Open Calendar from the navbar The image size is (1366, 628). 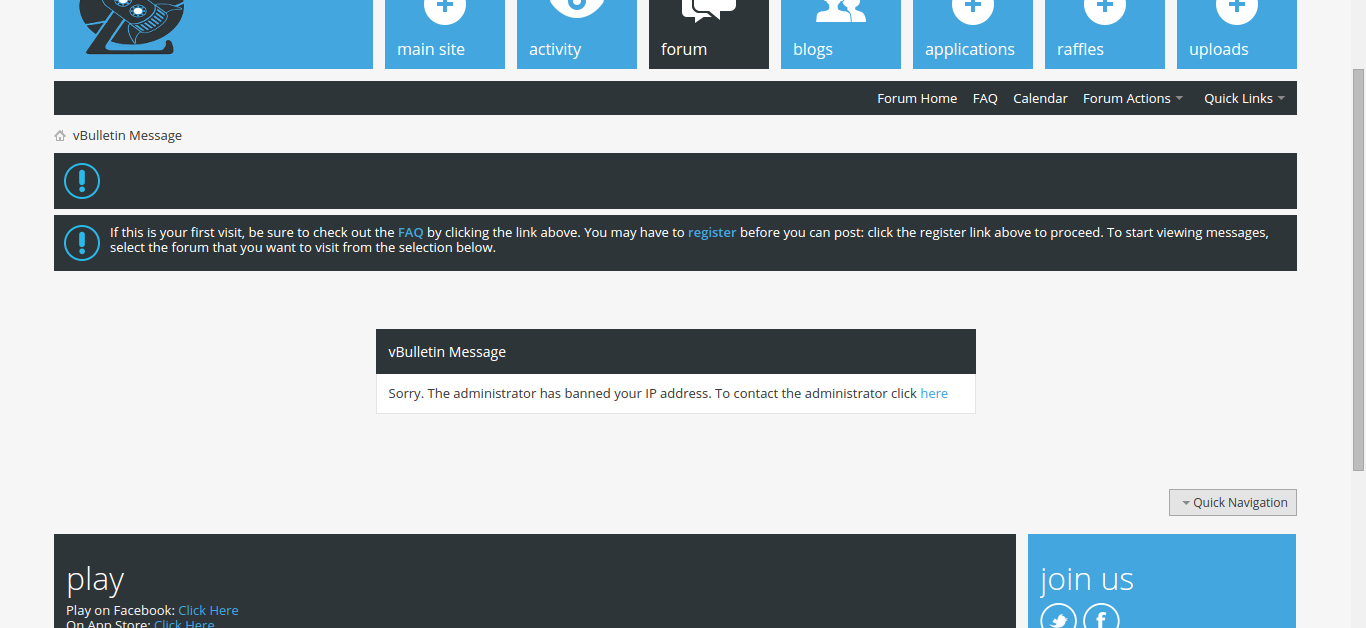[x=1040, y=98]
